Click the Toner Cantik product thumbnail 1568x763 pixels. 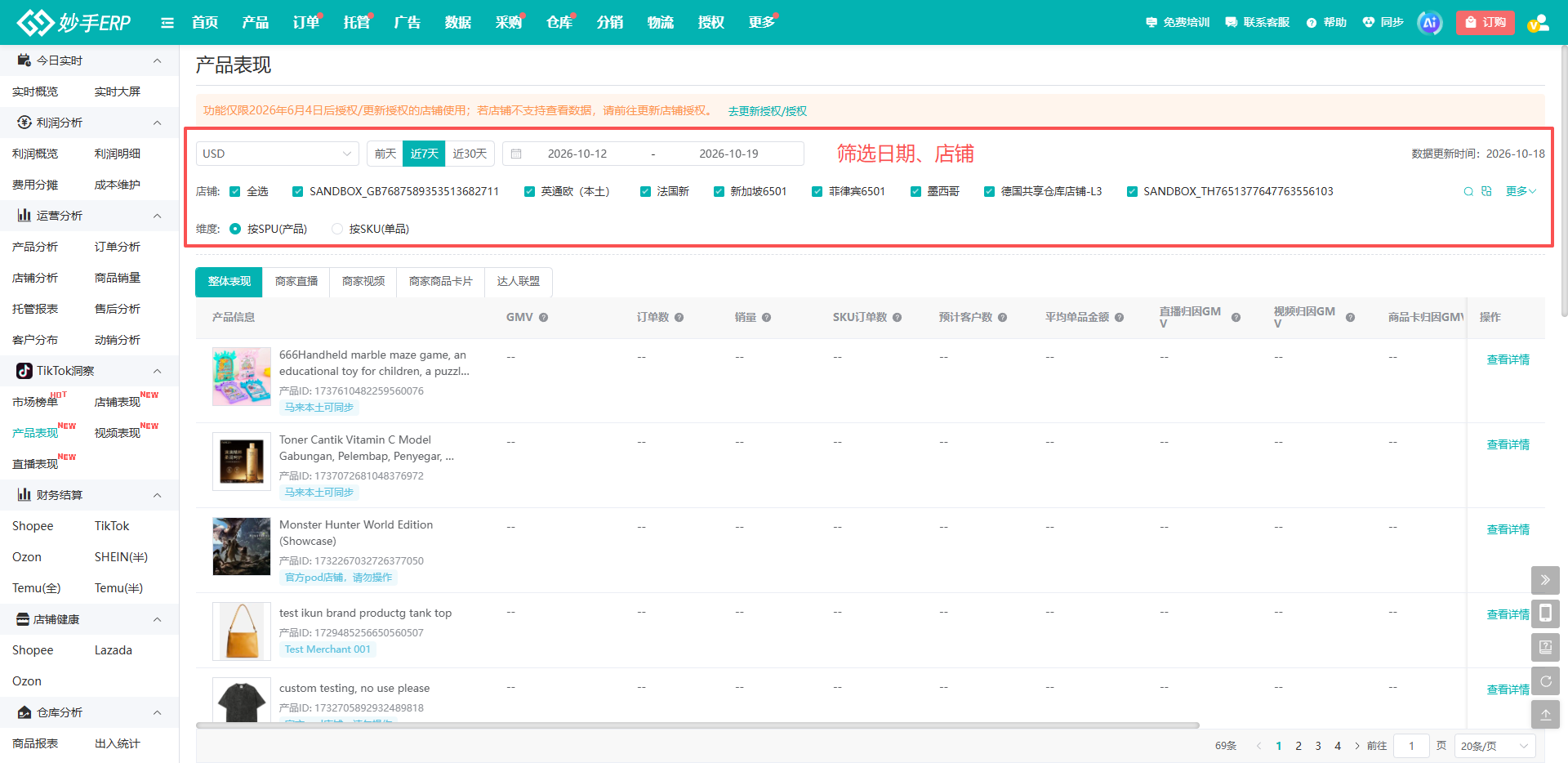tap(242, 462)
